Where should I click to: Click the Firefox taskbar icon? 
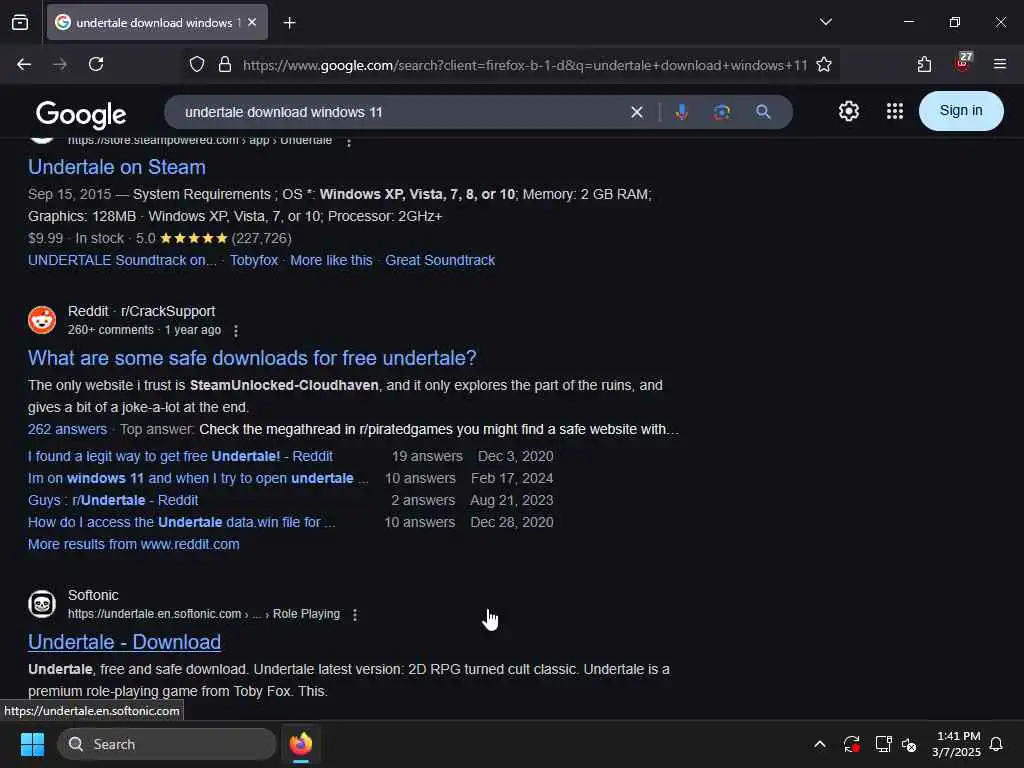pos(300,744)
